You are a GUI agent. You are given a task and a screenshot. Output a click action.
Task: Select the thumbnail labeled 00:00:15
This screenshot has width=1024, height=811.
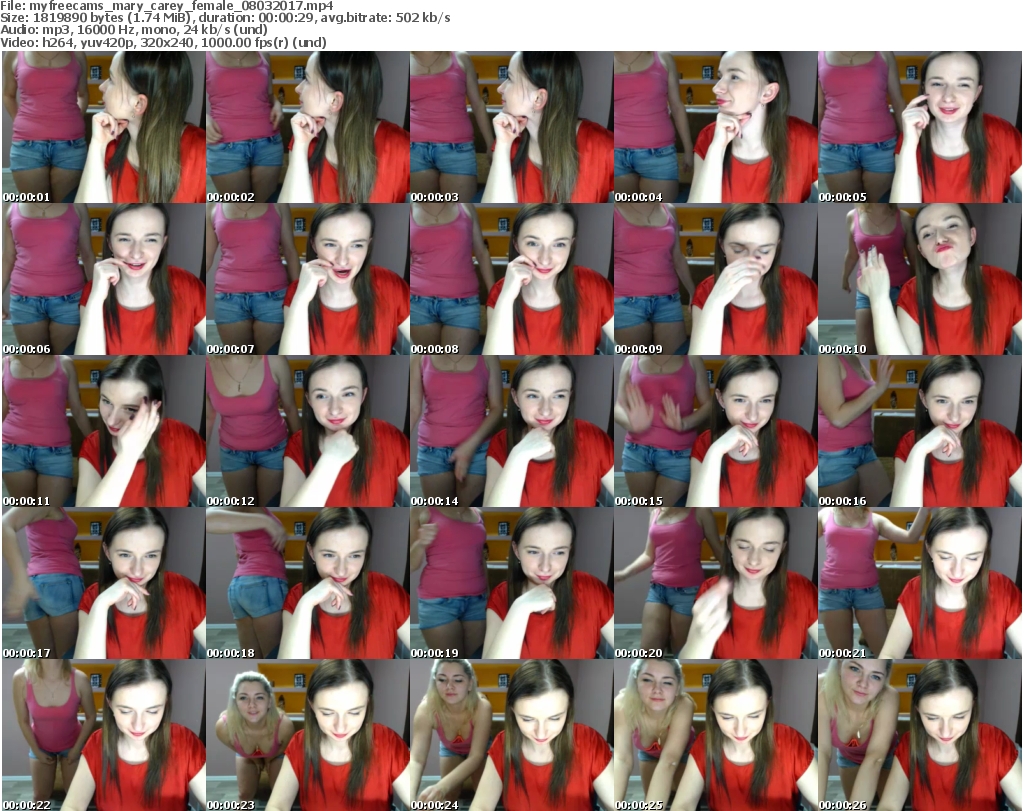[716, 432]
